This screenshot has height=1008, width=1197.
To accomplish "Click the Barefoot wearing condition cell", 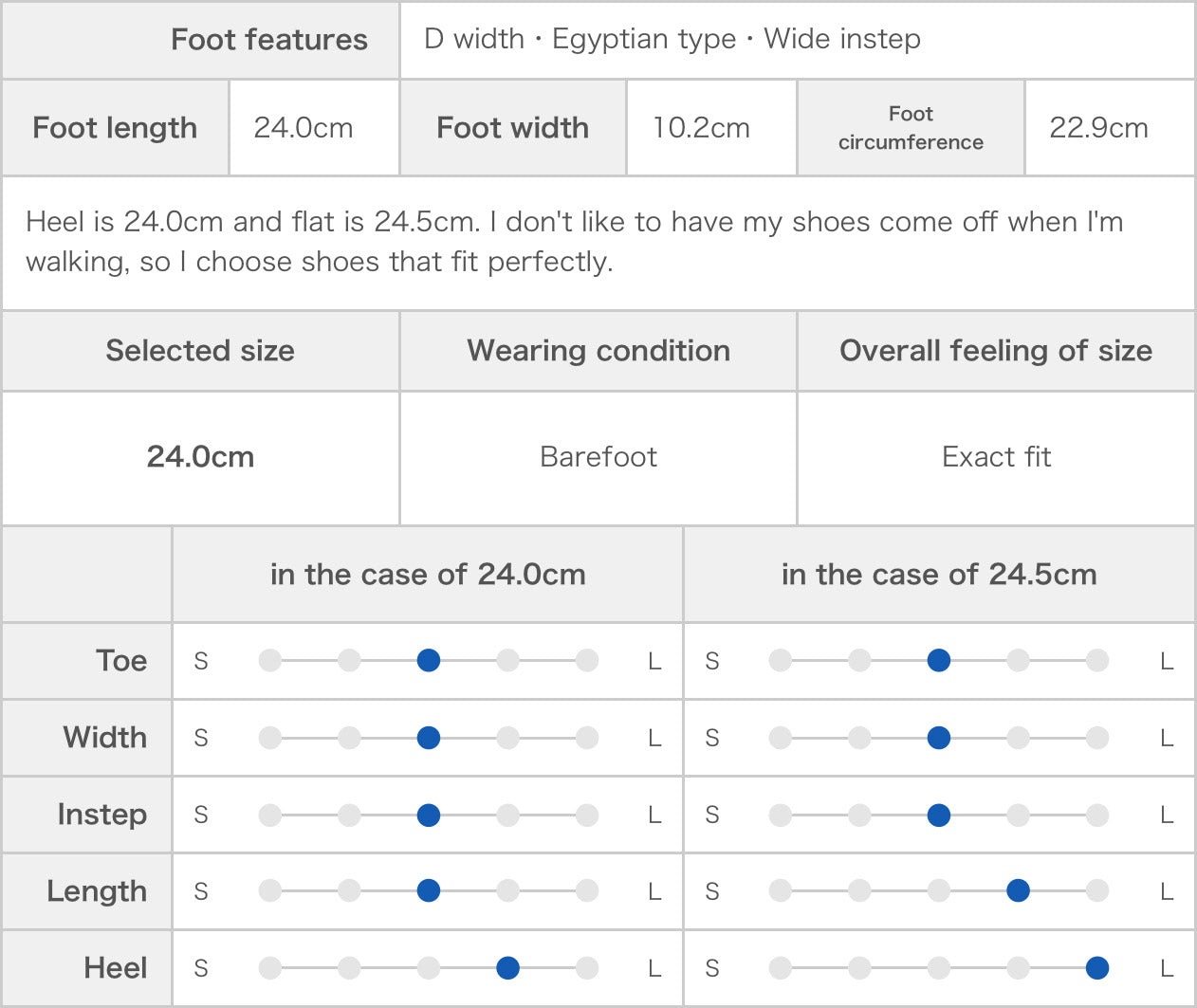I will tap(598, 458).
